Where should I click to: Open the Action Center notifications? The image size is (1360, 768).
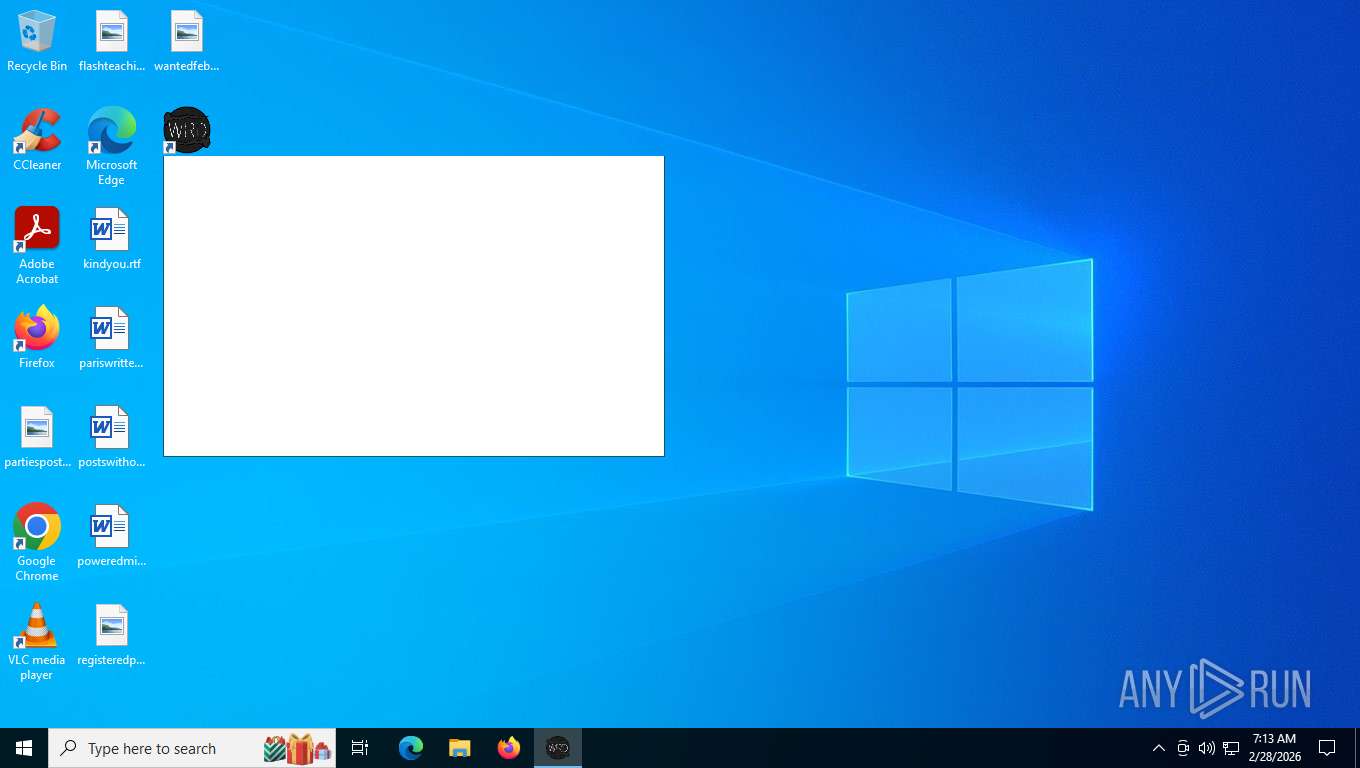tap(1328, 748)
